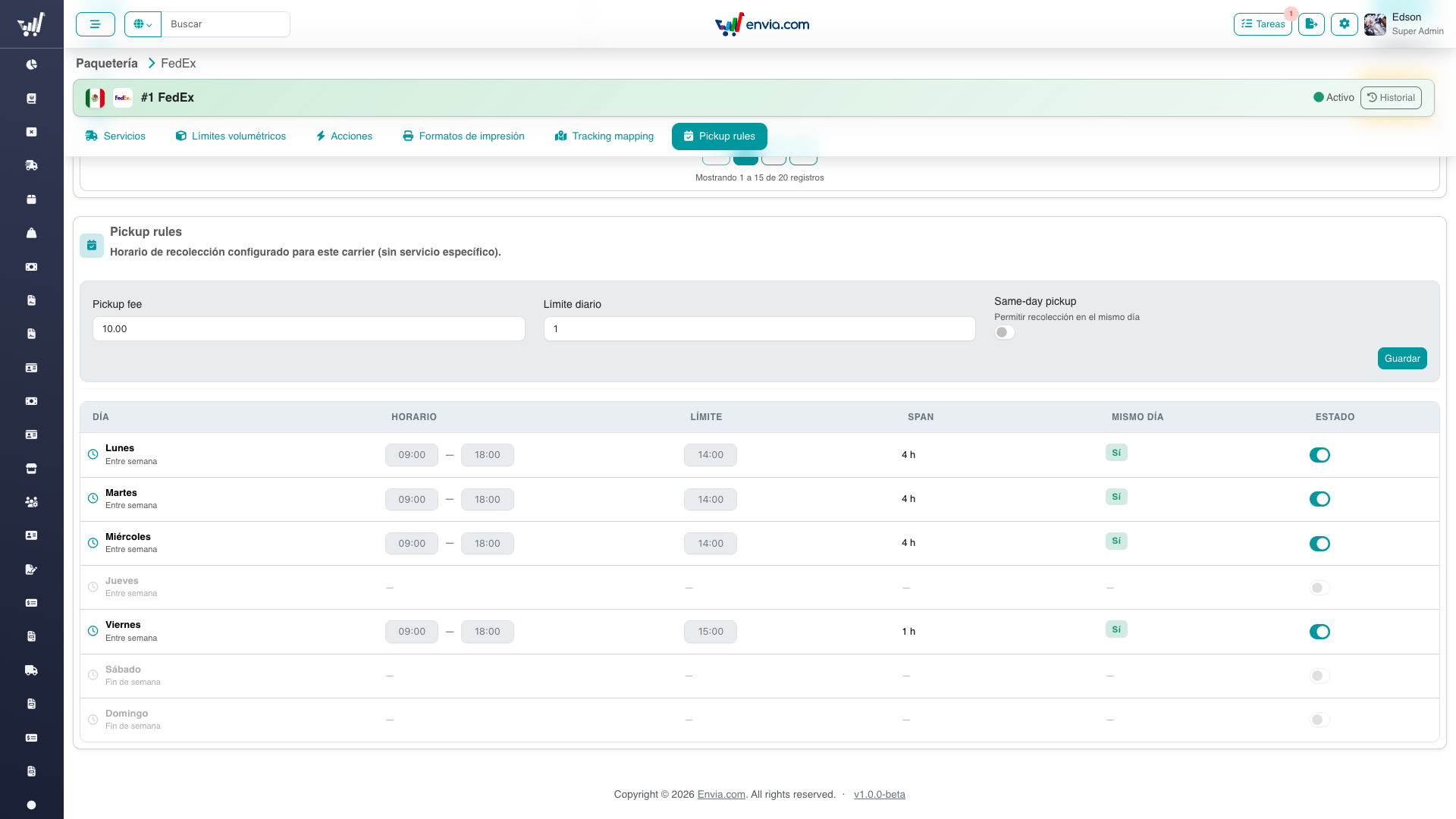Viewport: 1456px width, 819px height.
Task: Open the pie chart dashboard in sidebar
Action: click(31, 64)
